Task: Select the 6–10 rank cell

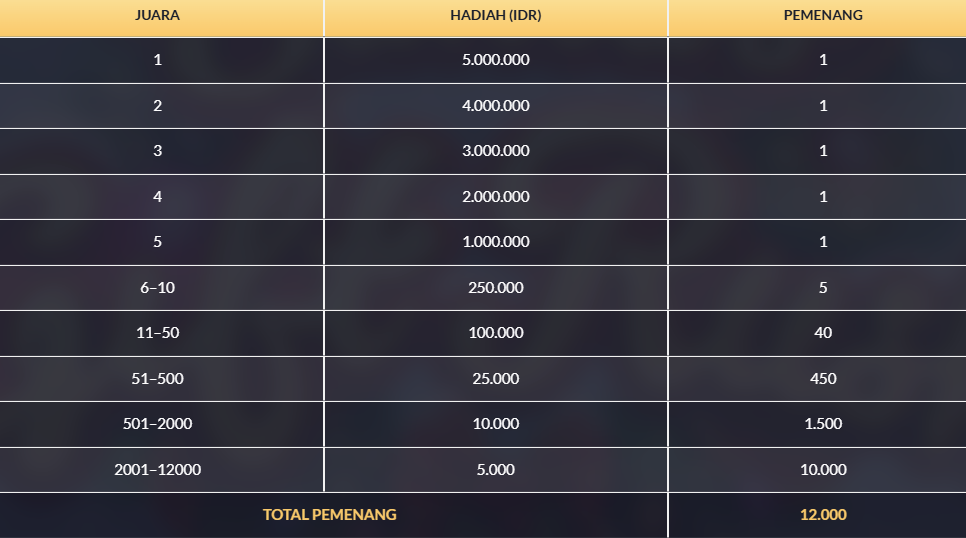Action: point(157,287)
